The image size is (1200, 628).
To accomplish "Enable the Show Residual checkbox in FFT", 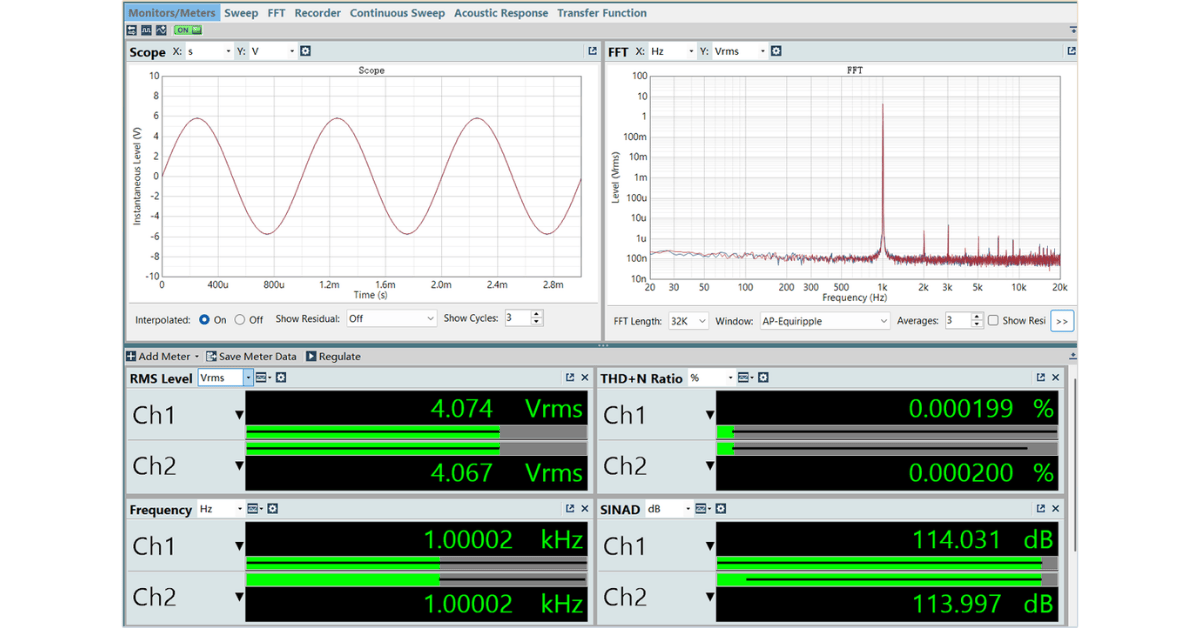I will click(993, 321).
